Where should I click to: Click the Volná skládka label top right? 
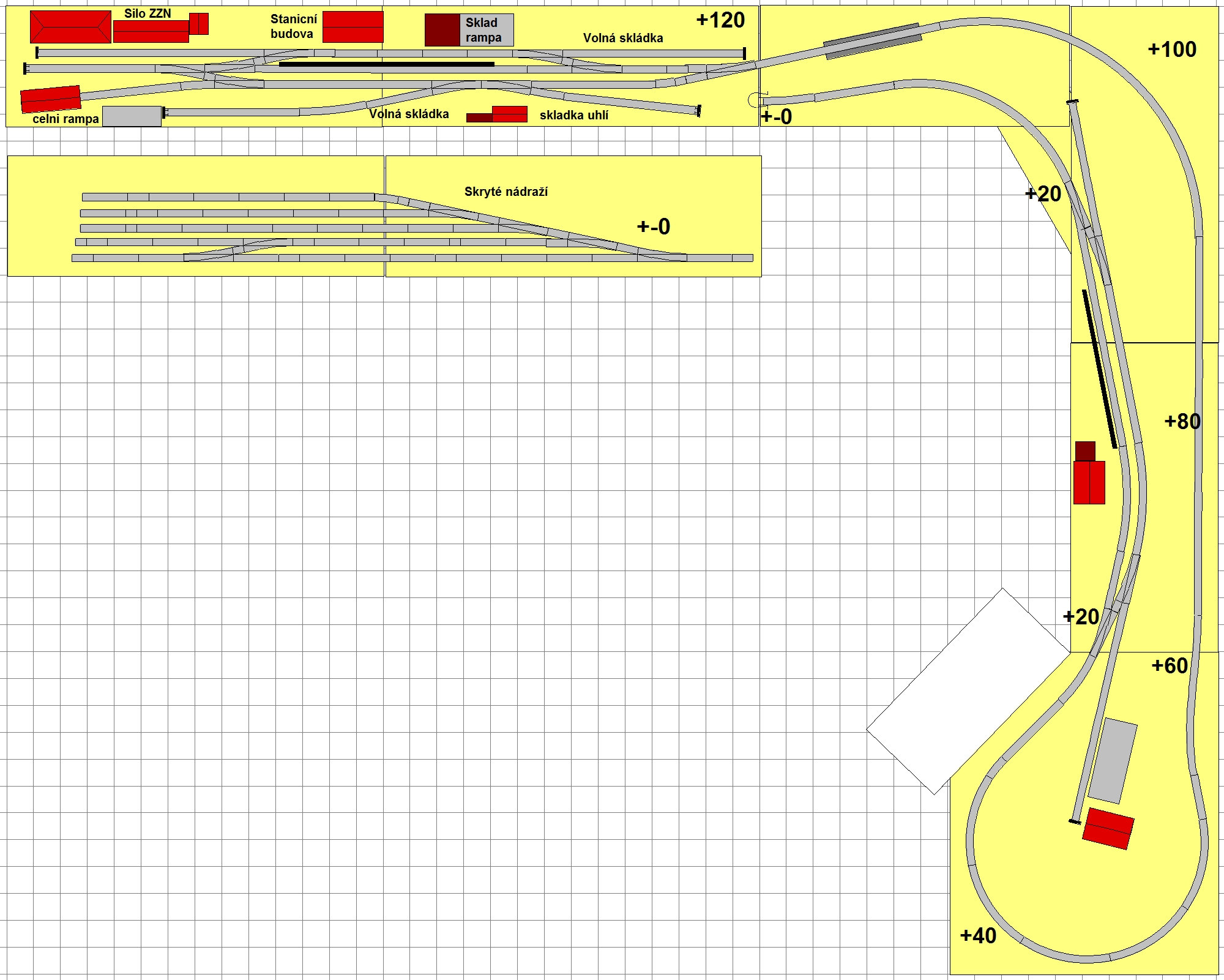pyautogui.click(x=623, y=38)
